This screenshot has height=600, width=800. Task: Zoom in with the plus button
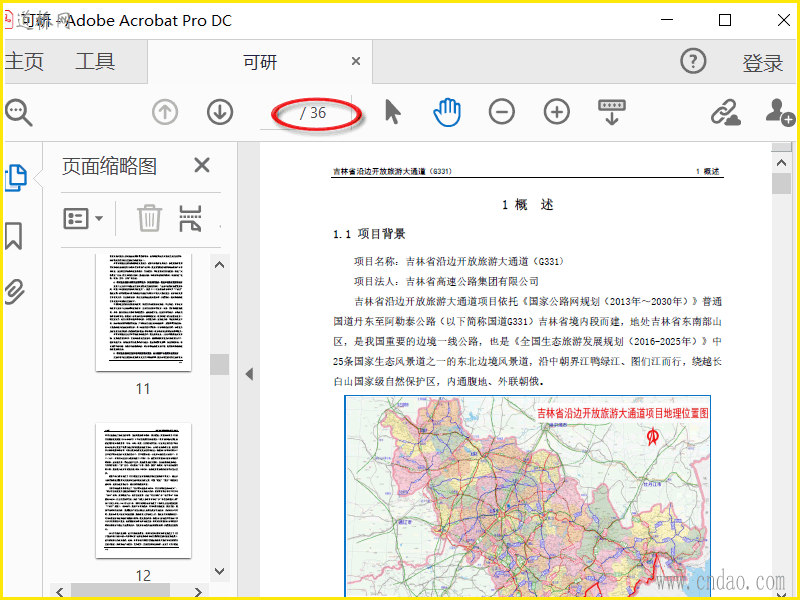(x=557, y=112)
